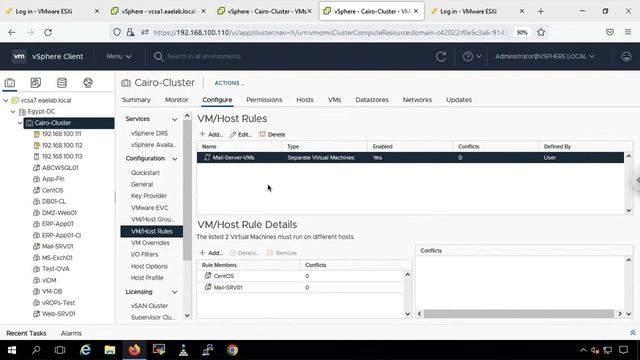Click the Alarms panel tab
This screenshot has width=640, height=360.
pos(71,333)
